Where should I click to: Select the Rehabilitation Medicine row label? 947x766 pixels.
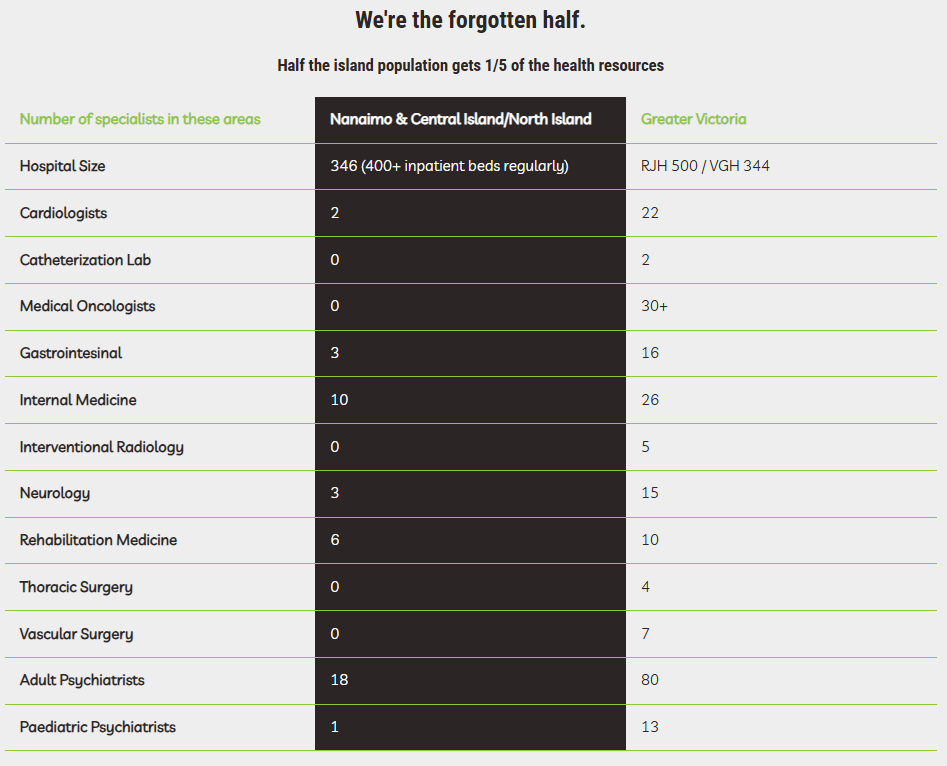click(x=98, y=540)
